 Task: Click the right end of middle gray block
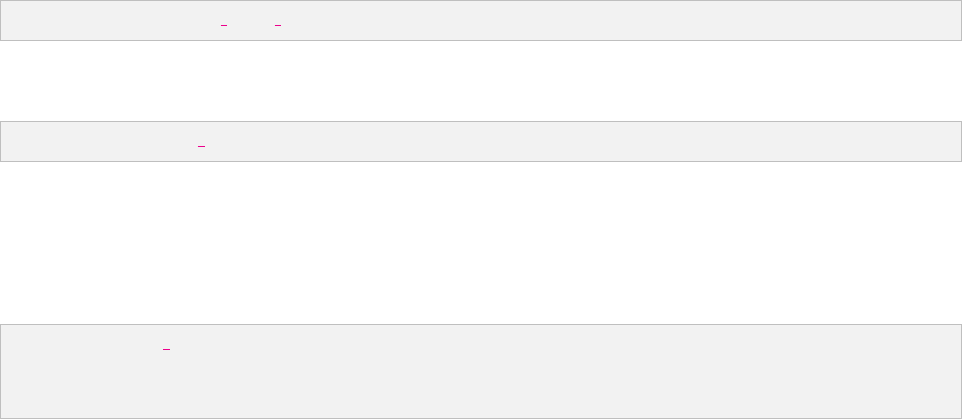click(948, 142)
